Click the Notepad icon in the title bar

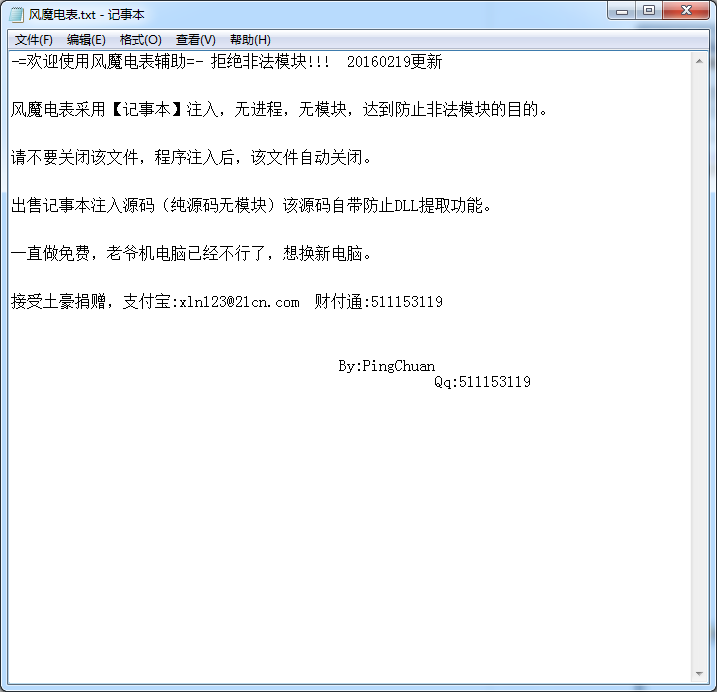[16, 12]
